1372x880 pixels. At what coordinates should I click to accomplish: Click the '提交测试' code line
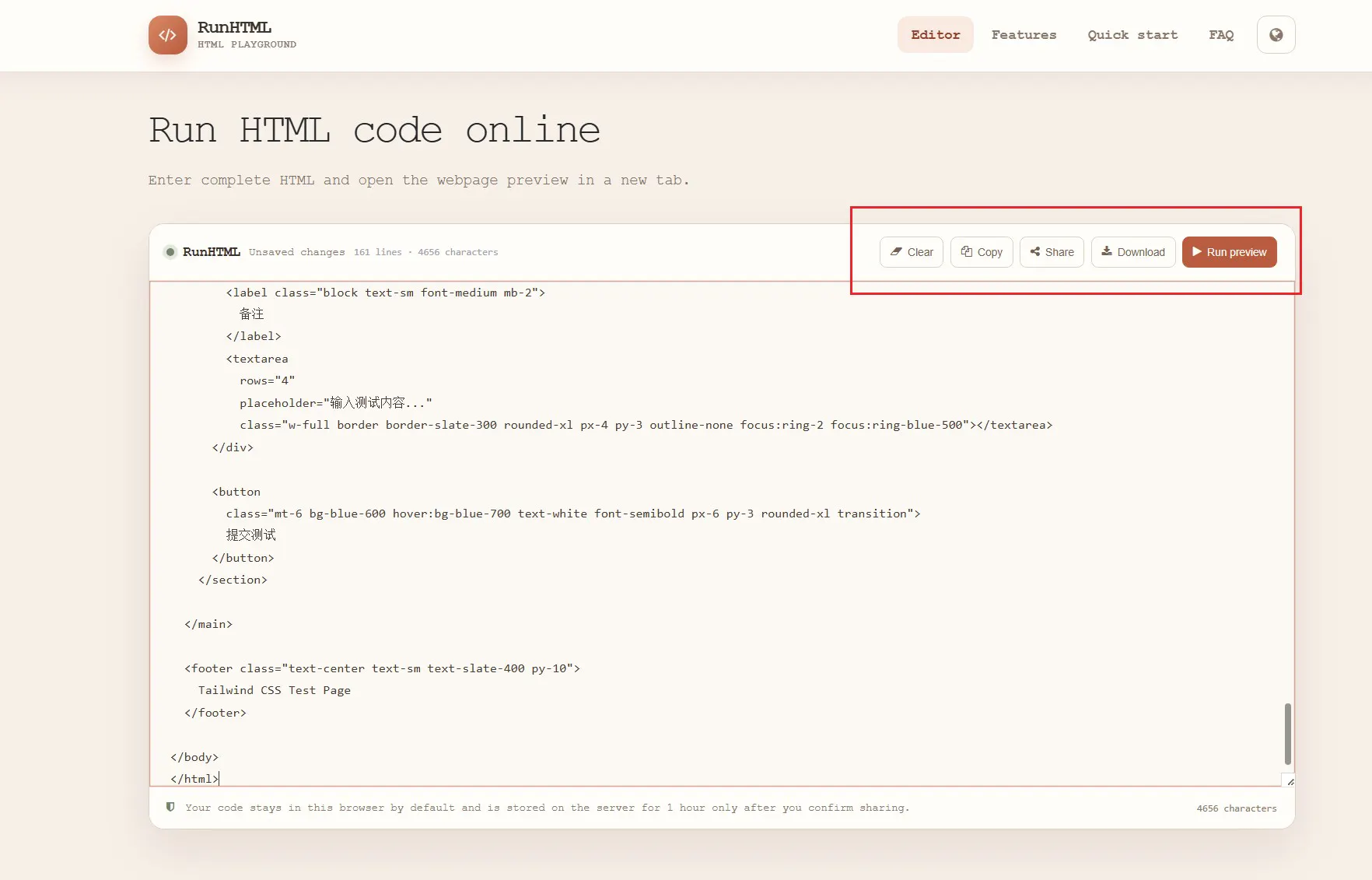pos(250,535)
